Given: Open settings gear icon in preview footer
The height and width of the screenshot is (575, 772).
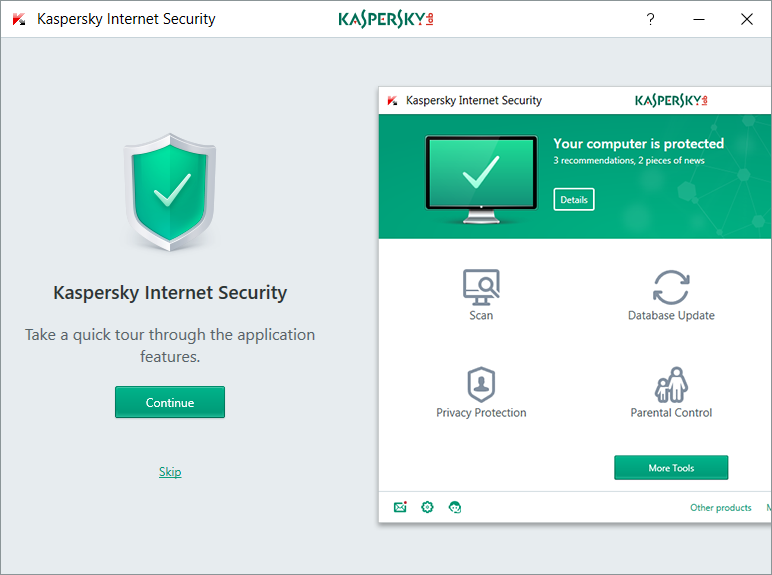Looking at the screenshot, I should pos(427,507).
